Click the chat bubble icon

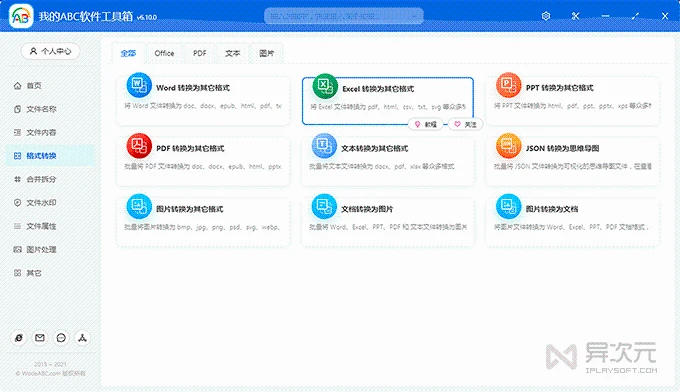point(61,338)
